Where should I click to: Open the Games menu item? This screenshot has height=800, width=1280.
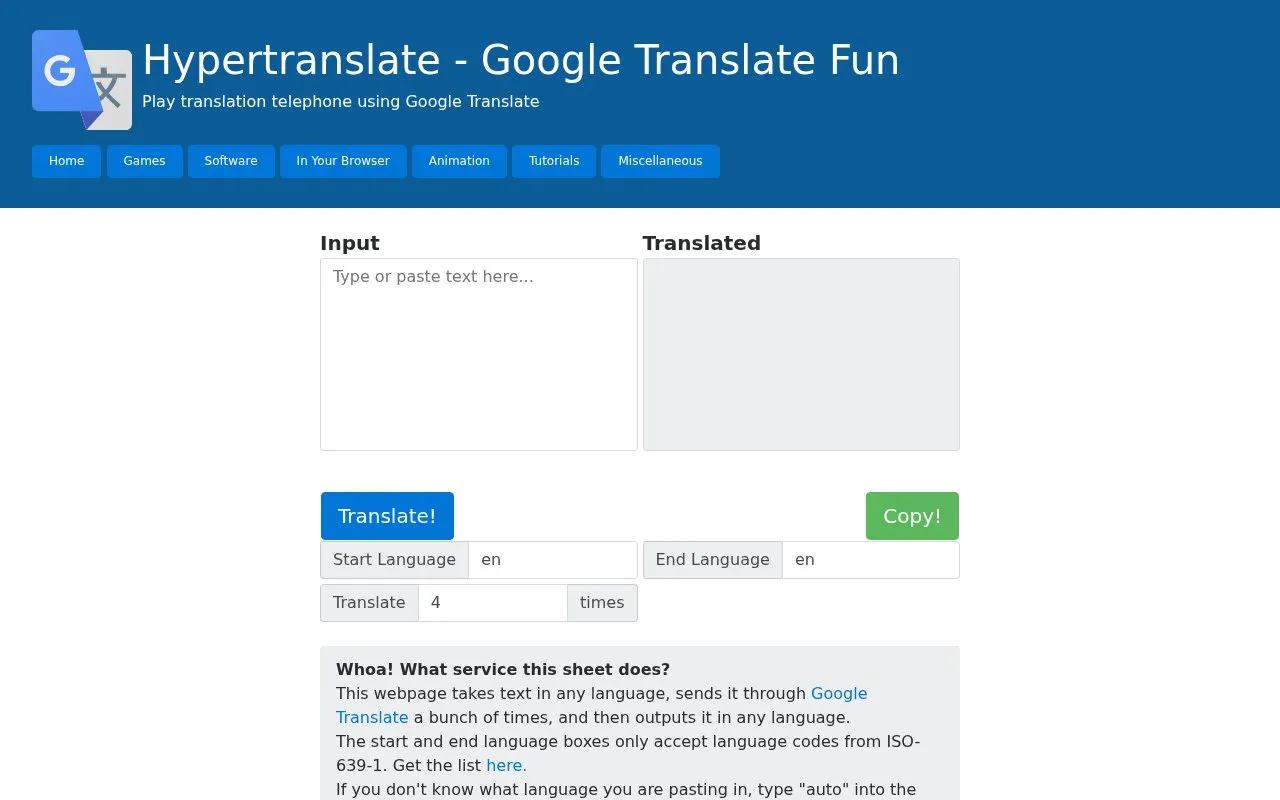(x=144, y=161)
